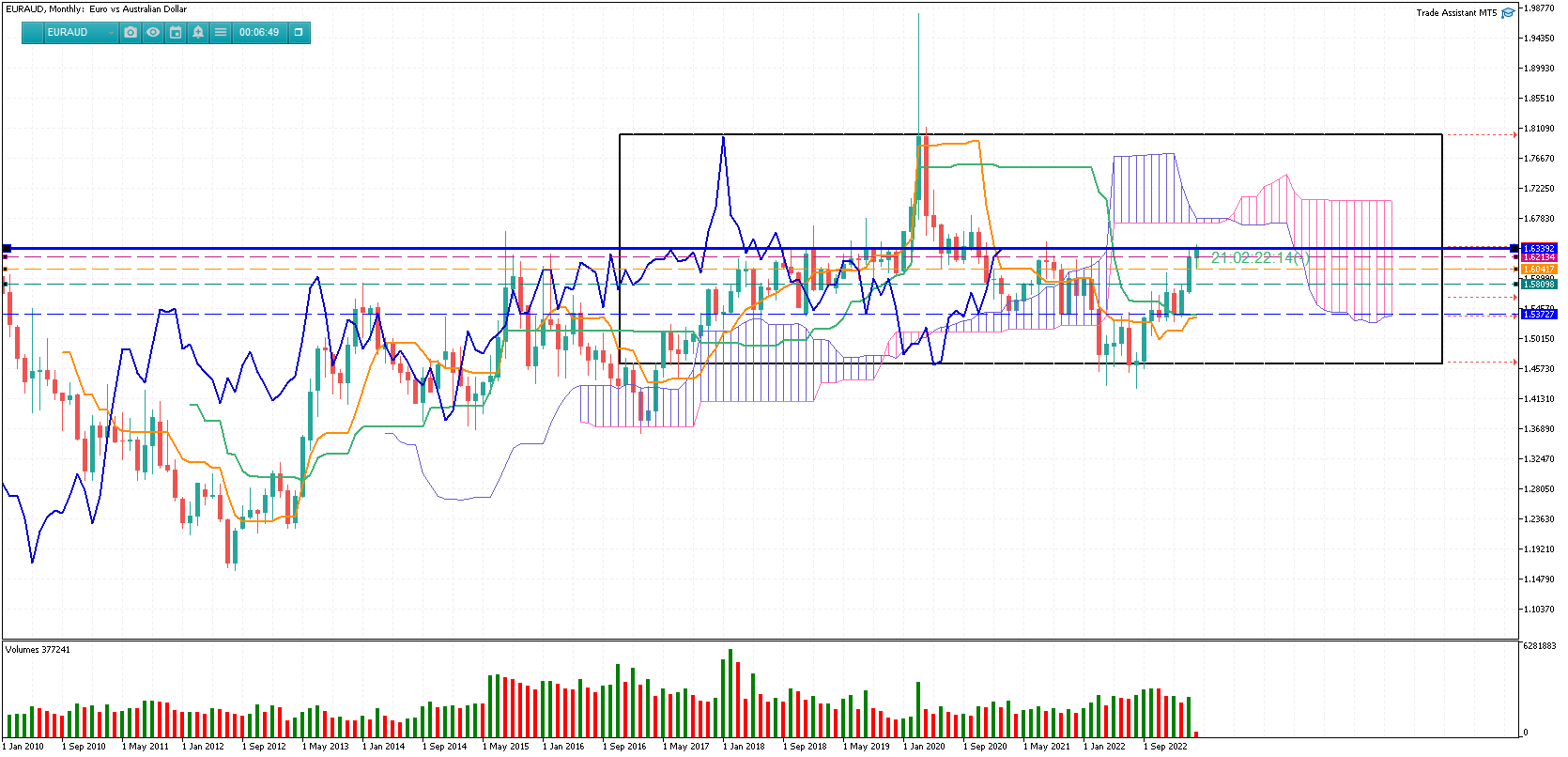Take a chart screenshot with the camera icon
Viewport: 1568px width, 757px height.
131,32
